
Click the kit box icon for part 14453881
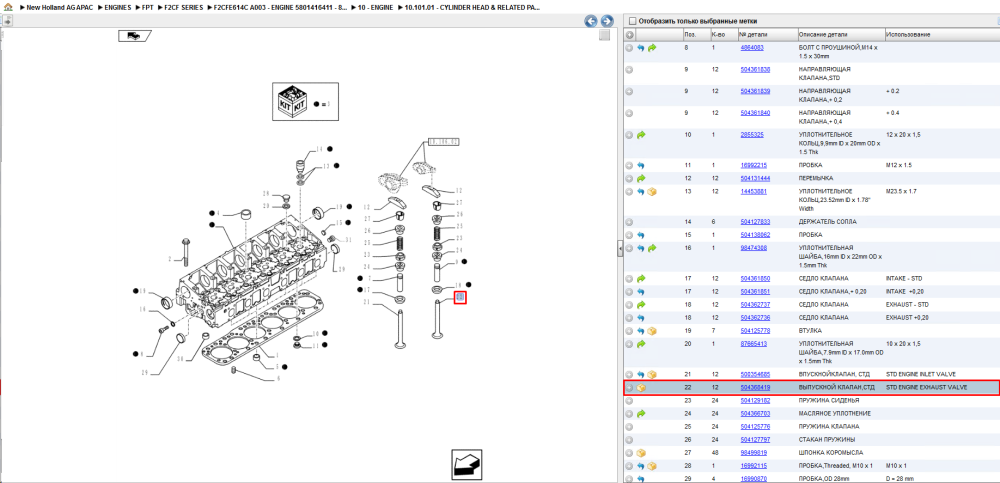pyautogui.click(x=652, y=191)
